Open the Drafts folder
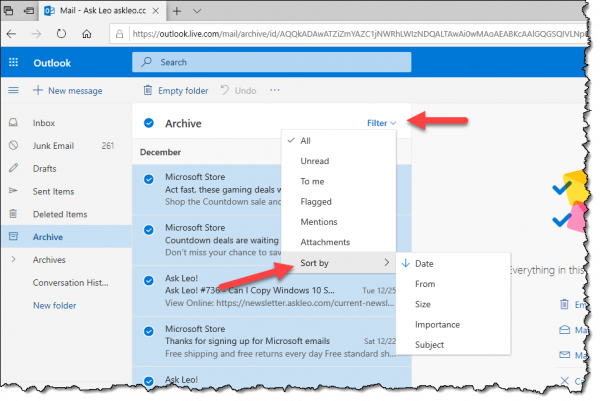Viewport: 600px width, 401px height. [46, 167]
